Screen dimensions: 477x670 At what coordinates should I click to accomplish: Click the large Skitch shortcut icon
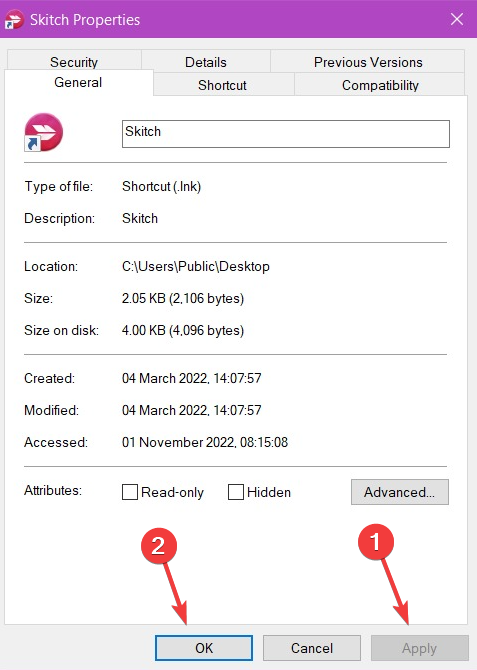point(43,132)
